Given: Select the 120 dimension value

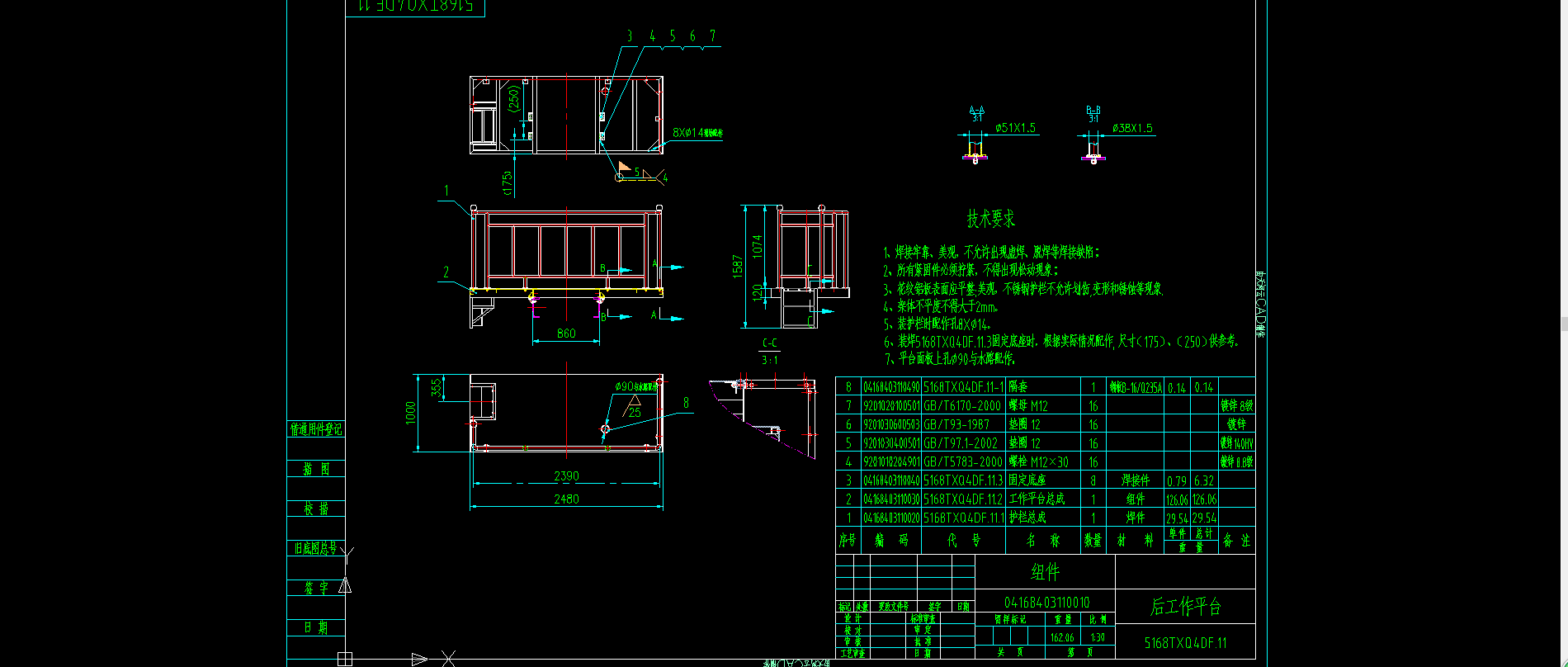Looking at the screenshot, I should point(758,292).
